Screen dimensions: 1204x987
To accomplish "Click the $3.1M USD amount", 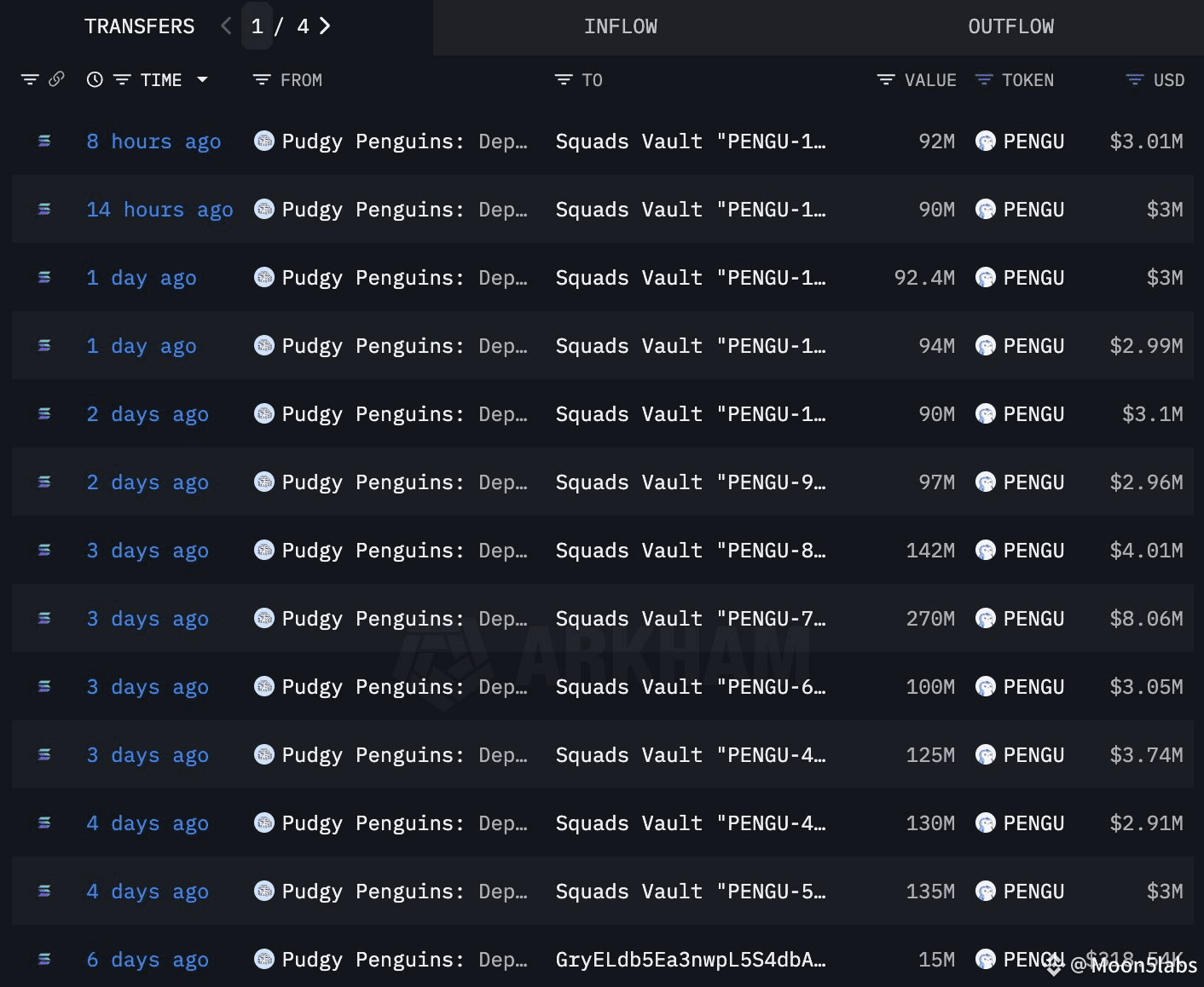I will click(x=1152, y=414).
